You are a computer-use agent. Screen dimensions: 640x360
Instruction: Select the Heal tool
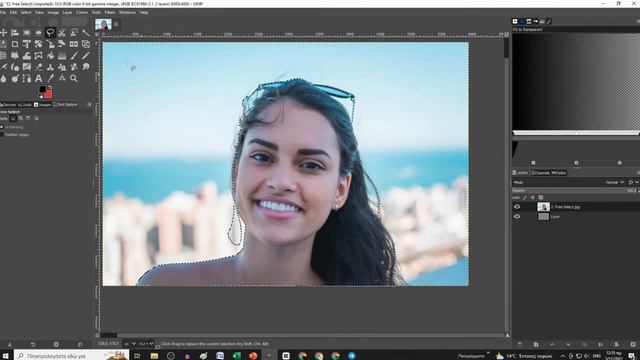74,67
